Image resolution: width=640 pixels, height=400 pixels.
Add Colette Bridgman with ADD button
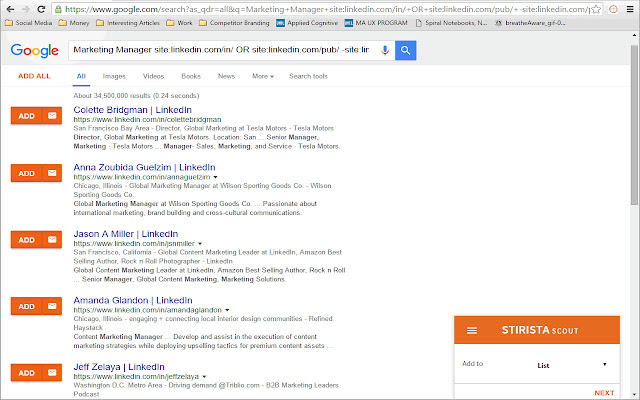(x=27, y=116)
